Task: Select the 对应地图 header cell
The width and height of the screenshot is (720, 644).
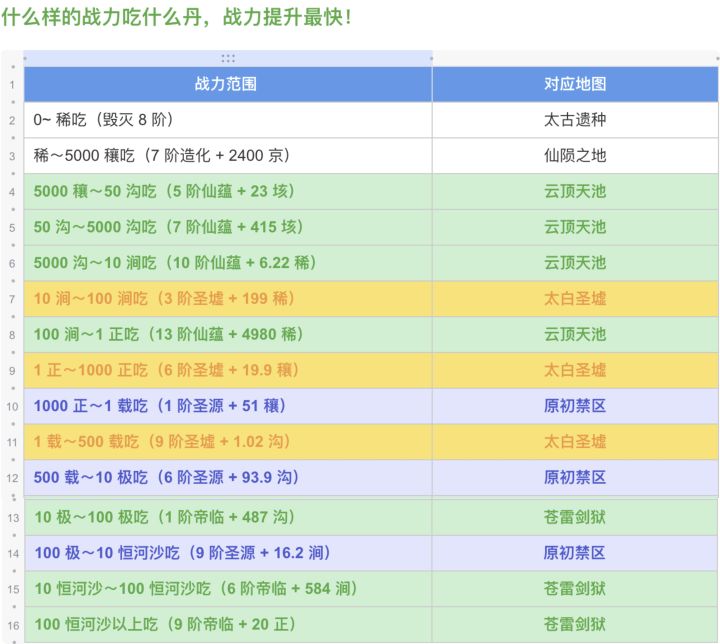Action: 575,84
